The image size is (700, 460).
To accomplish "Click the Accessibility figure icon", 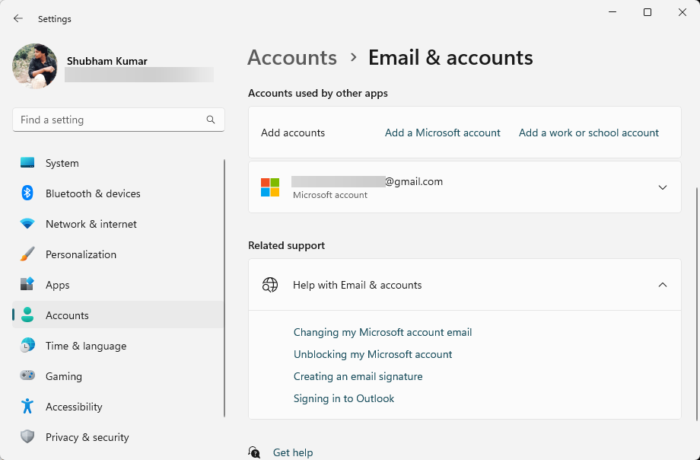I will (27, 407).
